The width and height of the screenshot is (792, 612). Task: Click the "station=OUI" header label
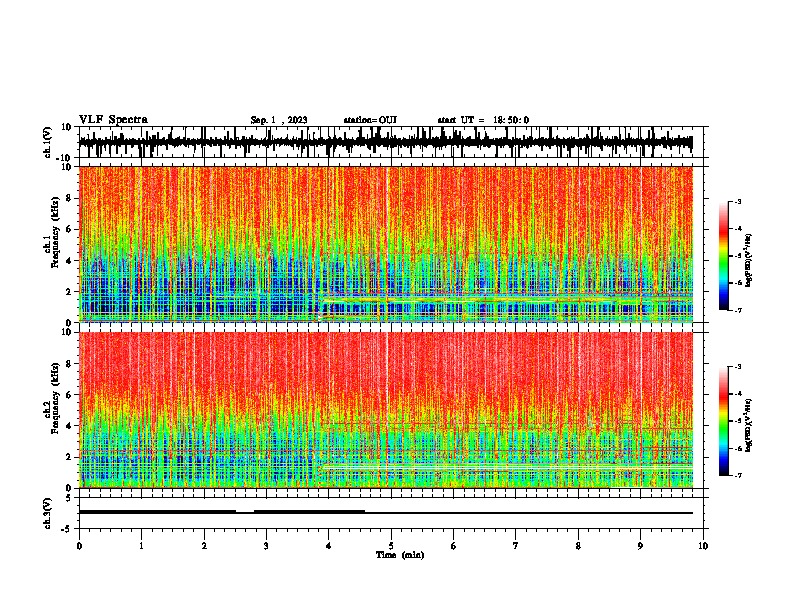370,120
